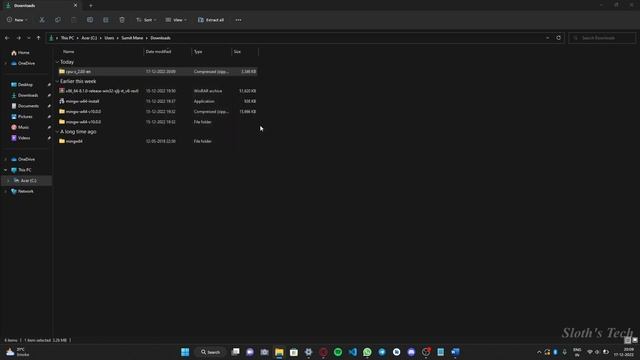Click the Paste icon in toolbar
This screenshot has width=640, height=360.
tap(73, 20)
